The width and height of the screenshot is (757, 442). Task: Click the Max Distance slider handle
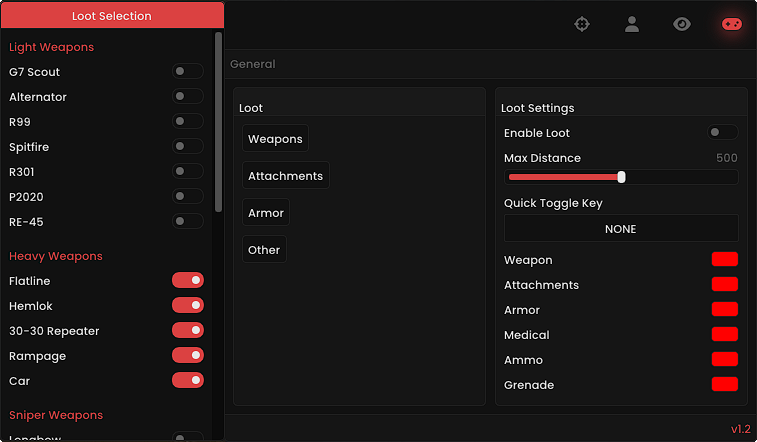coord(622,177)
